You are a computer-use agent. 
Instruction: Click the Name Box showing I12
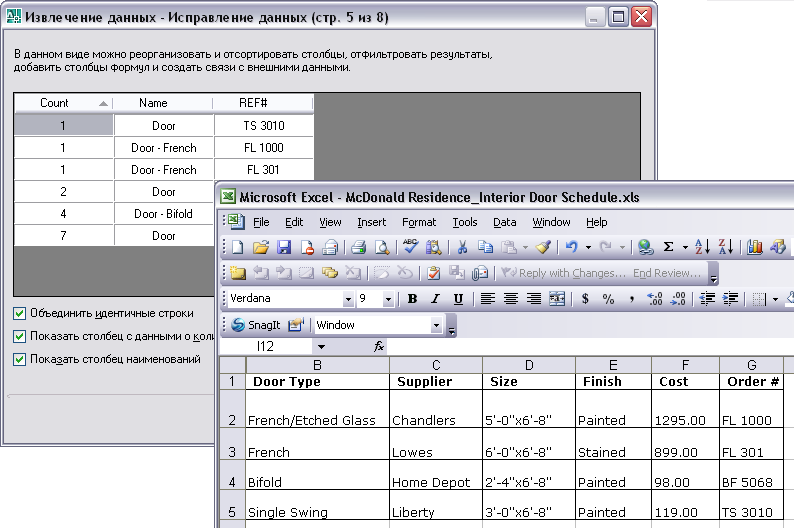pyautogui.click(x=265, y=347)
